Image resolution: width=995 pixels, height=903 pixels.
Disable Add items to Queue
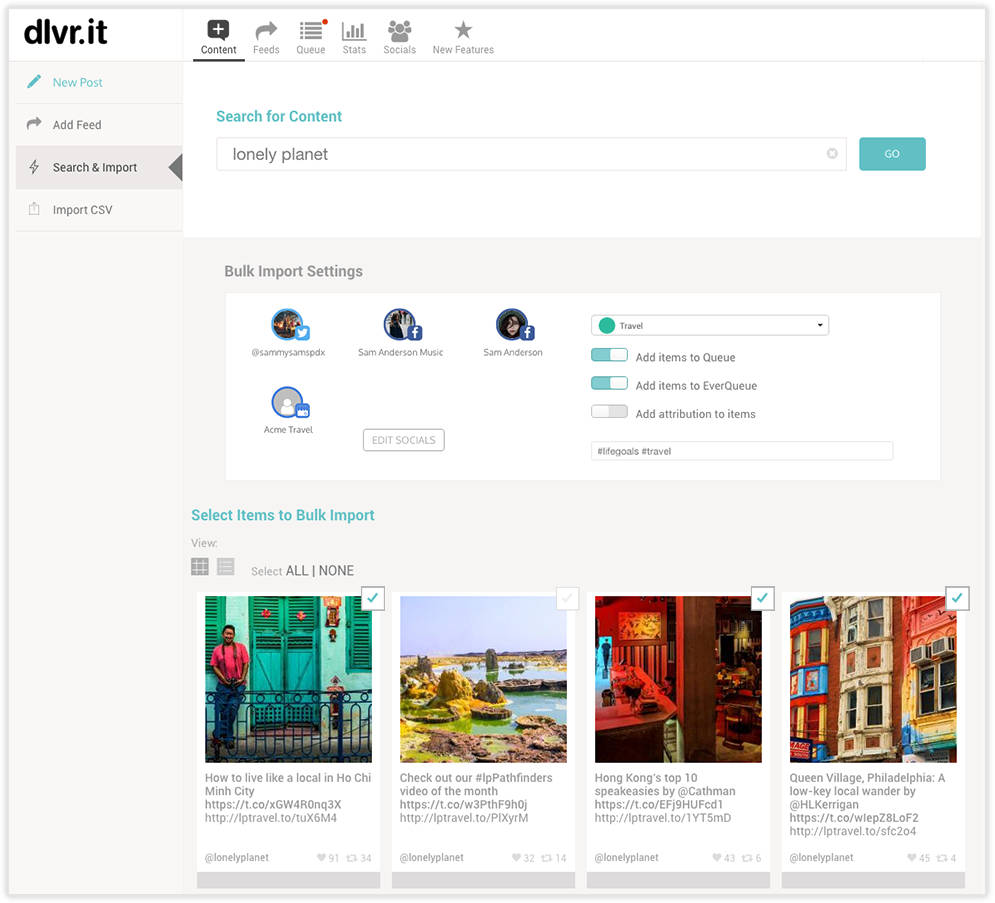[x=611, y=355]
